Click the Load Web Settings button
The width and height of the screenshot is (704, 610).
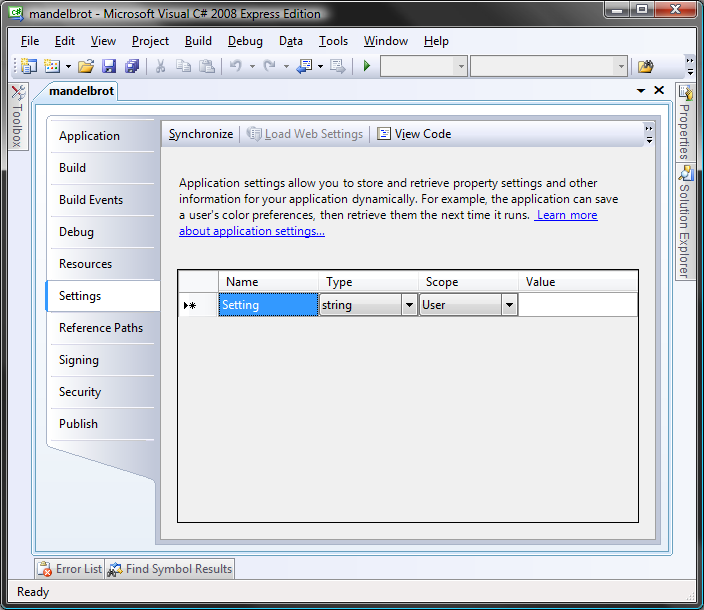click(x=305, y=134)
